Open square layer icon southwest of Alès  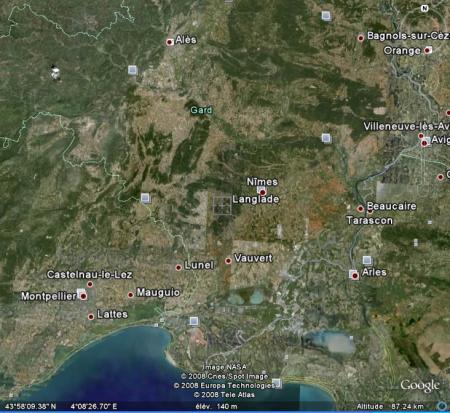pyautogui.click(x=133, y=70)
